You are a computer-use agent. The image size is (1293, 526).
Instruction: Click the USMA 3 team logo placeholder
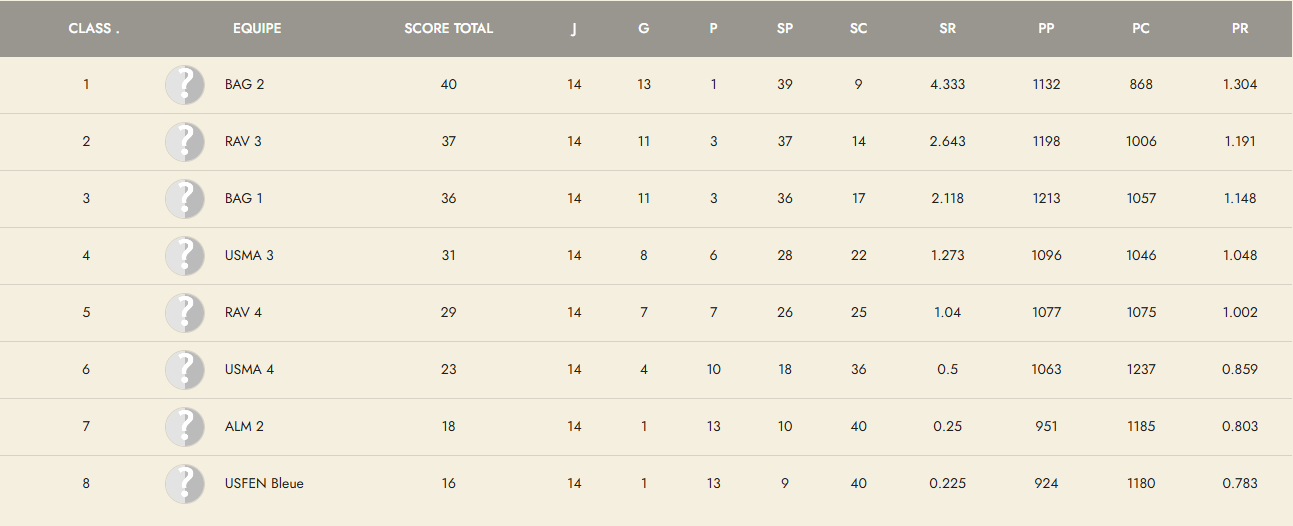point(185,256)
